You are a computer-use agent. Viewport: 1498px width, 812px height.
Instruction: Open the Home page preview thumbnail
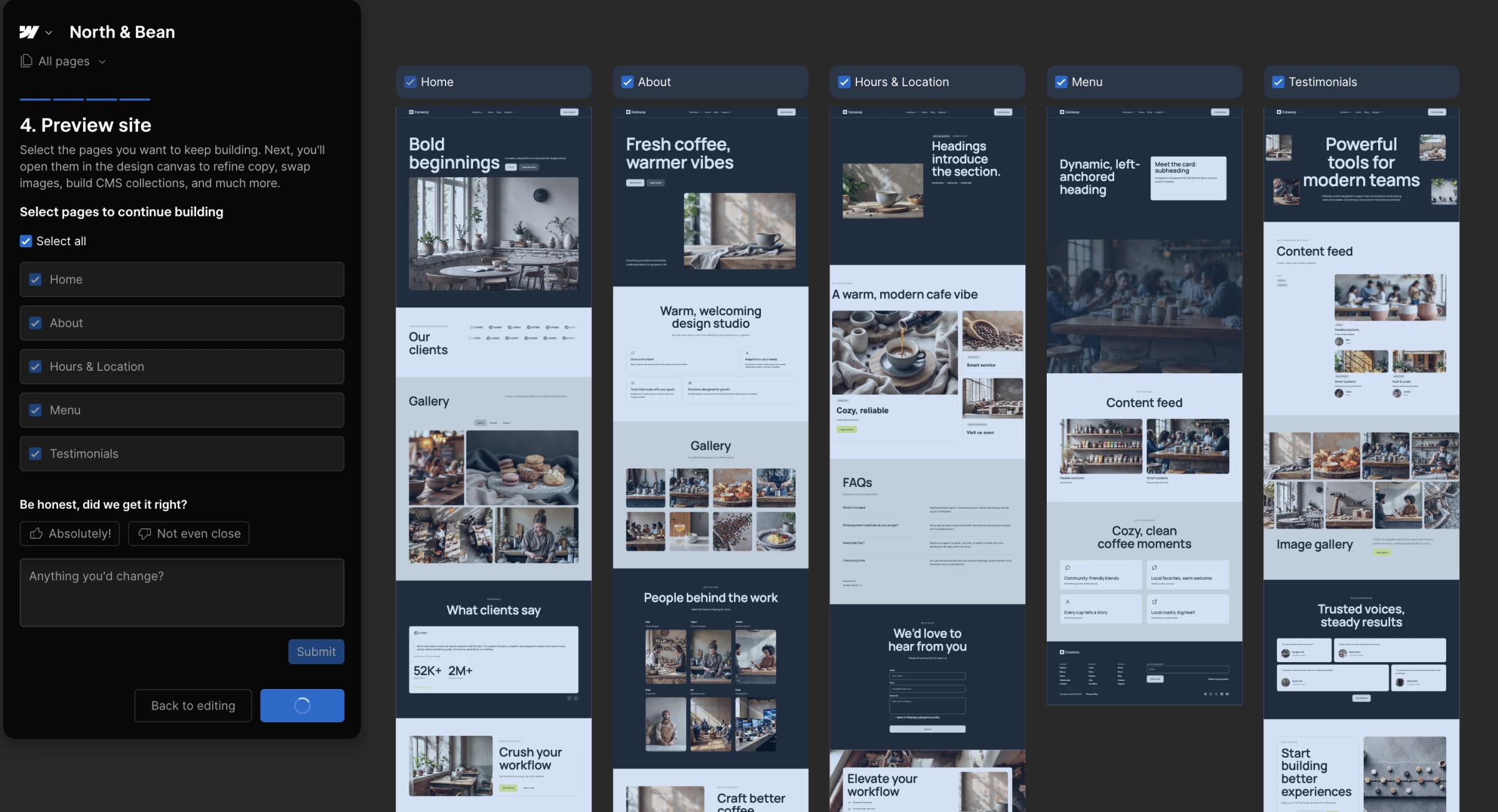(493, 459)
